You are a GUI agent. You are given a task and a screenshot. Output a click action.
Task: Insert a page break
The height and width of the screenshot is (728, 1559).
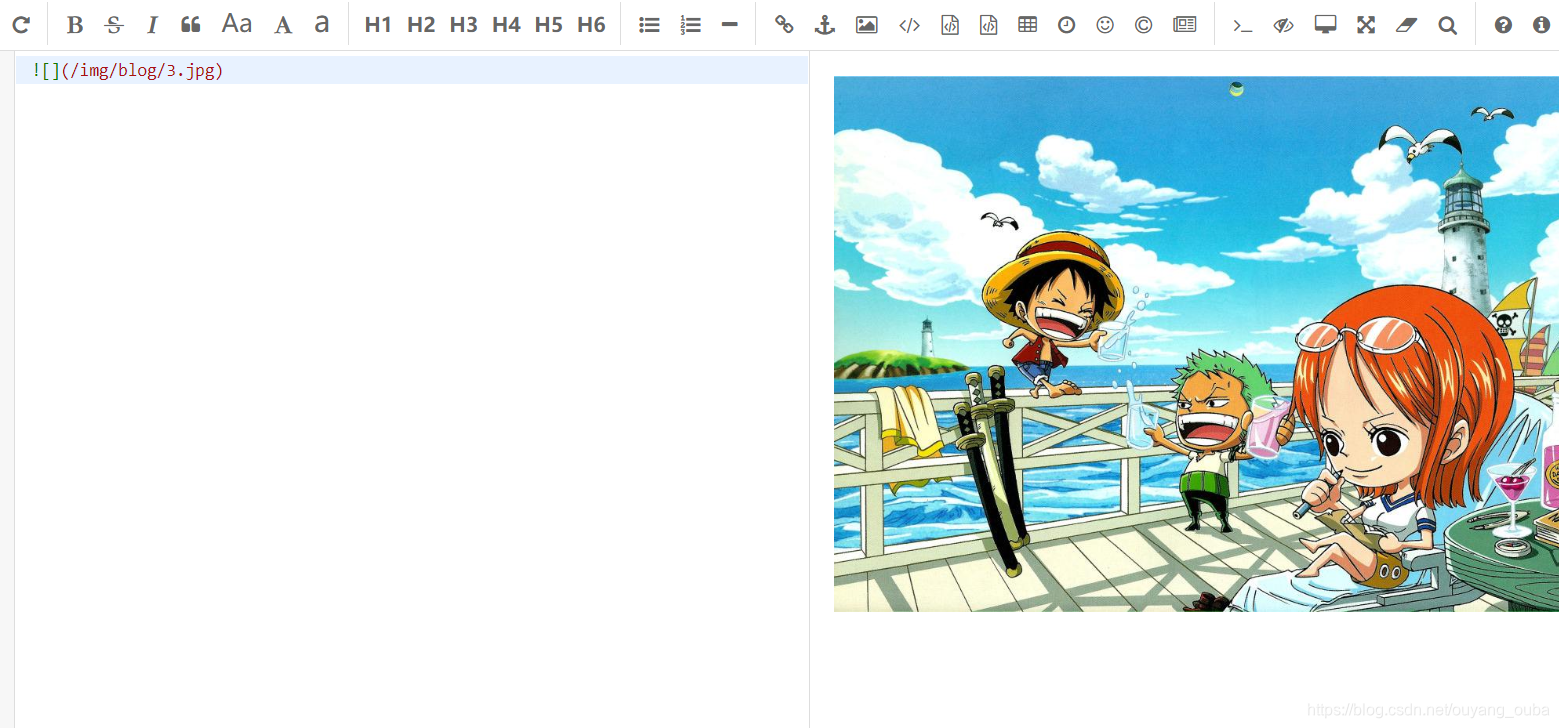click(1185, 25)
